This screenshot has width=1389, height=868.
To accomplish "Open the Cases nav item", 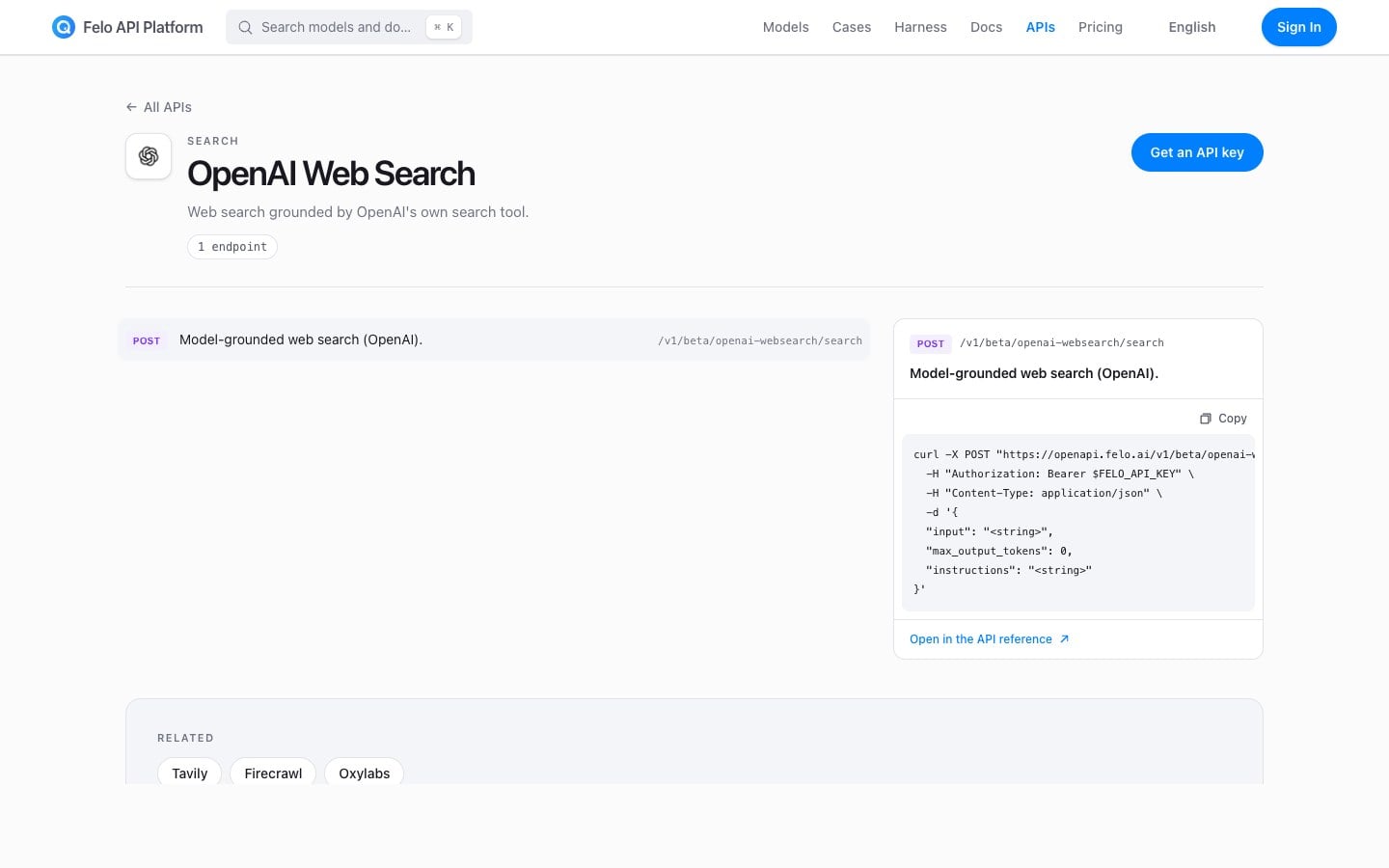I will click(852, 27).
